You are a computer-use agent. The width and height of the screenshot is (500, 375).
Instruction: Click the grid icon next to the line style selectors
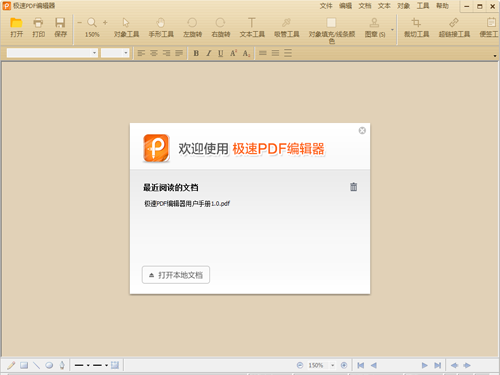tap(115, 365)
